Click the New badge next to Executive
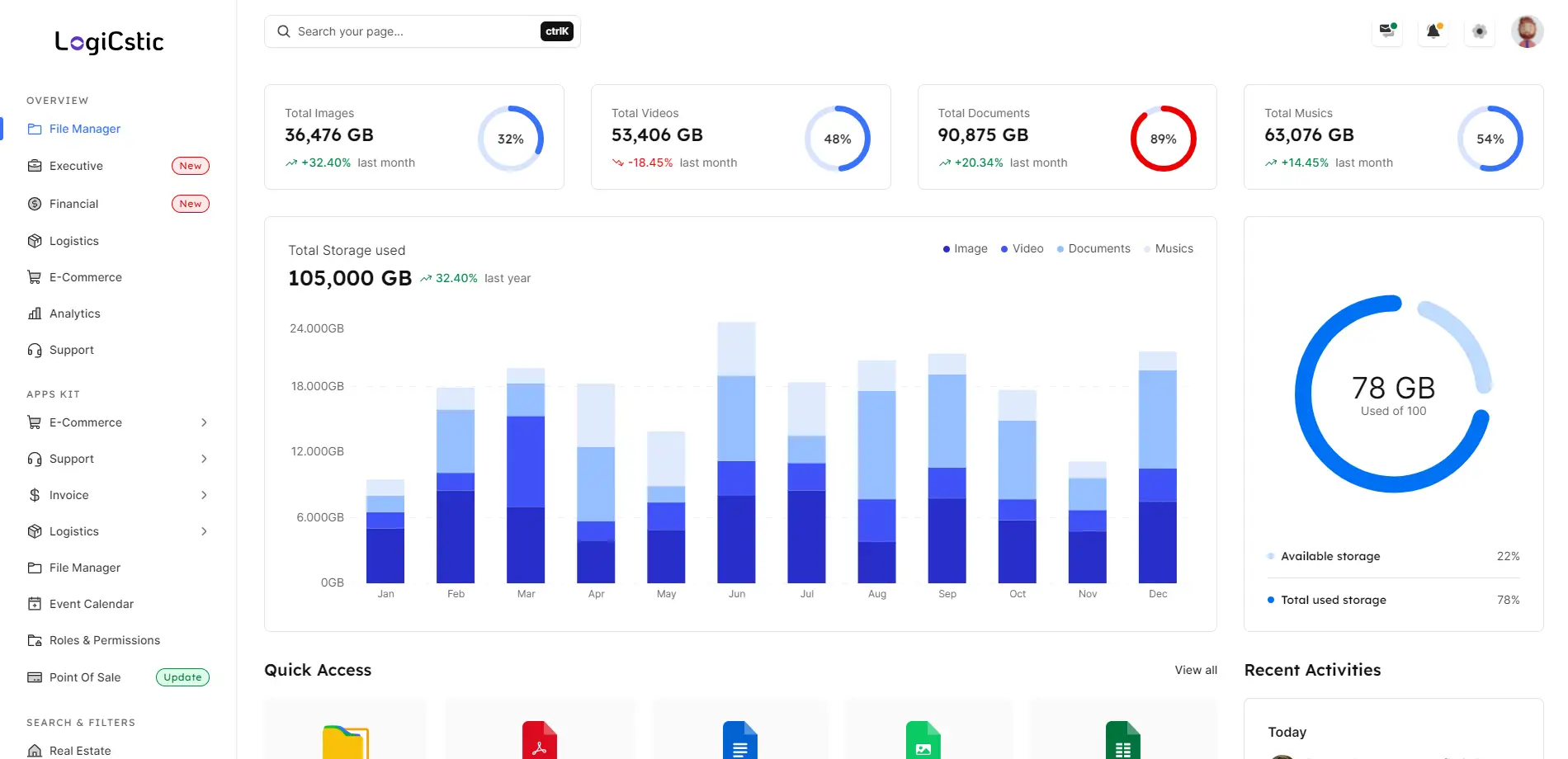The image size is (1568, 759). click(x=191, y=166)
